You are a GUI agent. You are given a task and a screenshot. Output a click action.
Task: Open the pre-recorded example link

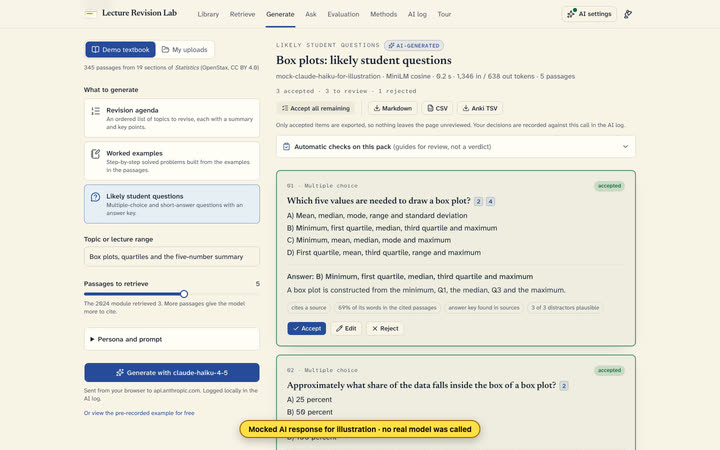[139, 413]
